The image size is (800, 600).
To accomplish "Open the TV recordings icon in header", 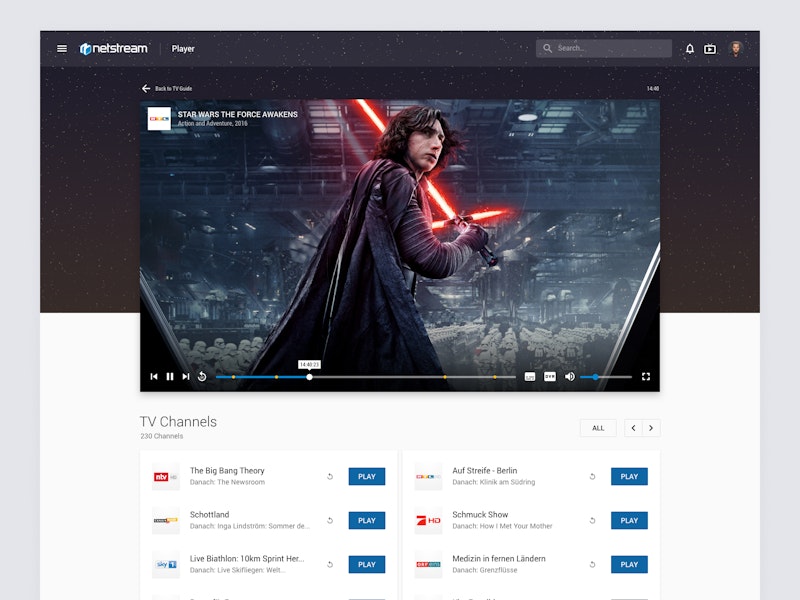I will coord(710,49).
